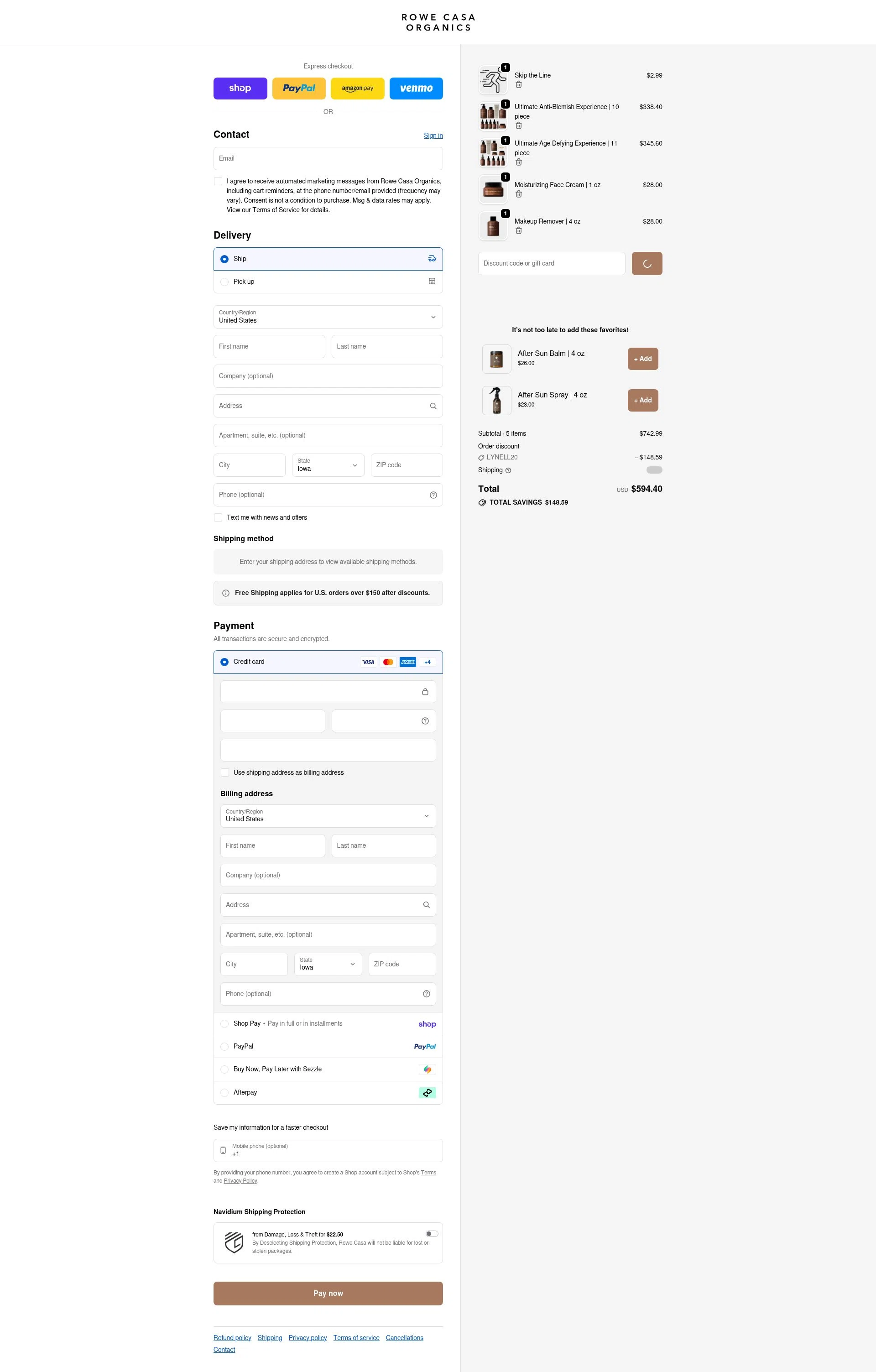The image size is (876, 1372).
Task: Expand the delivery State dropdown
Action: tap(328, 465)
